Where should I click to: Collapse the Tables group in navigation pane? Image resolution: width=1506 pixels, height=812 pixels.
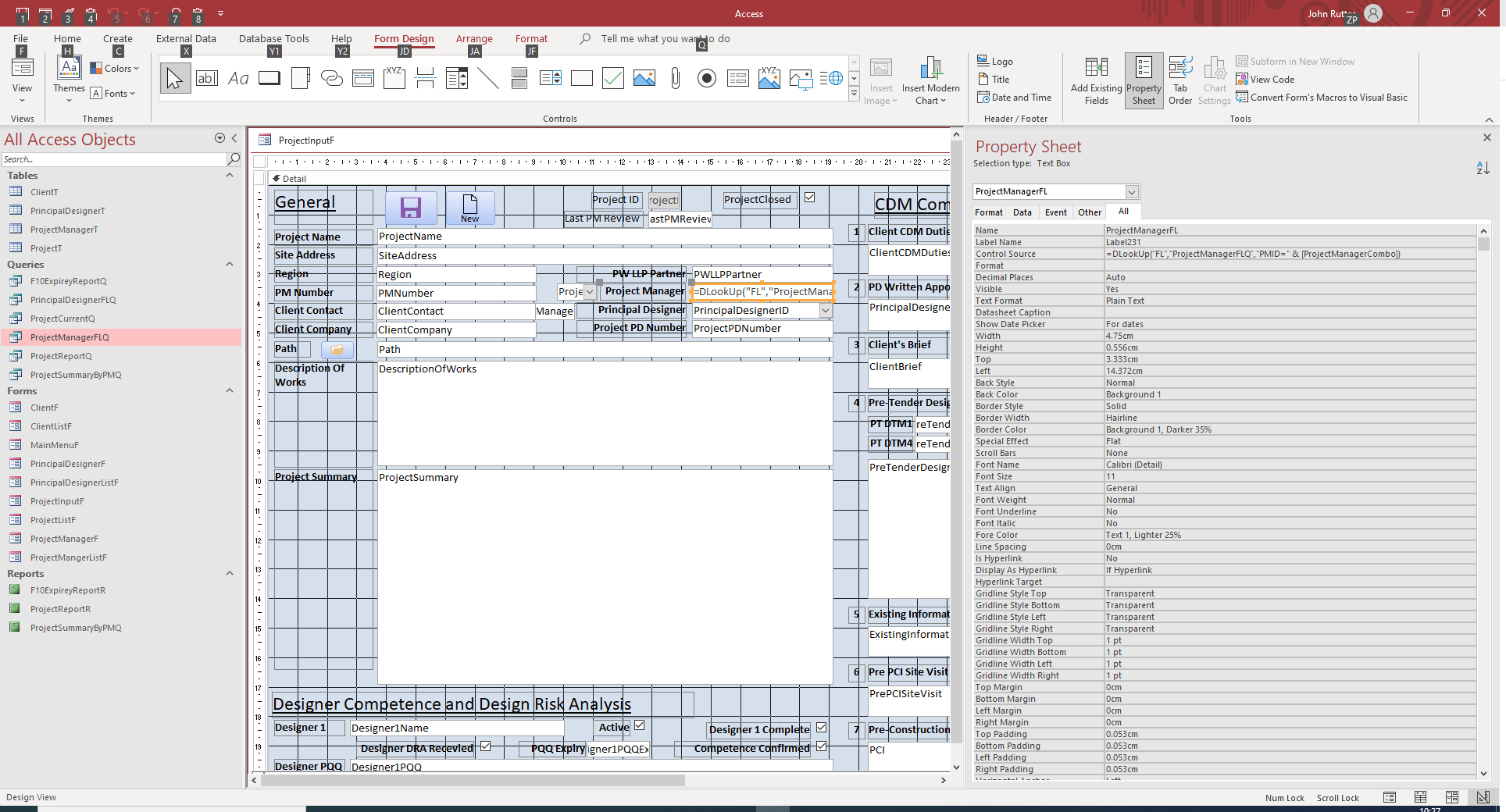click(x=230, y=176)
